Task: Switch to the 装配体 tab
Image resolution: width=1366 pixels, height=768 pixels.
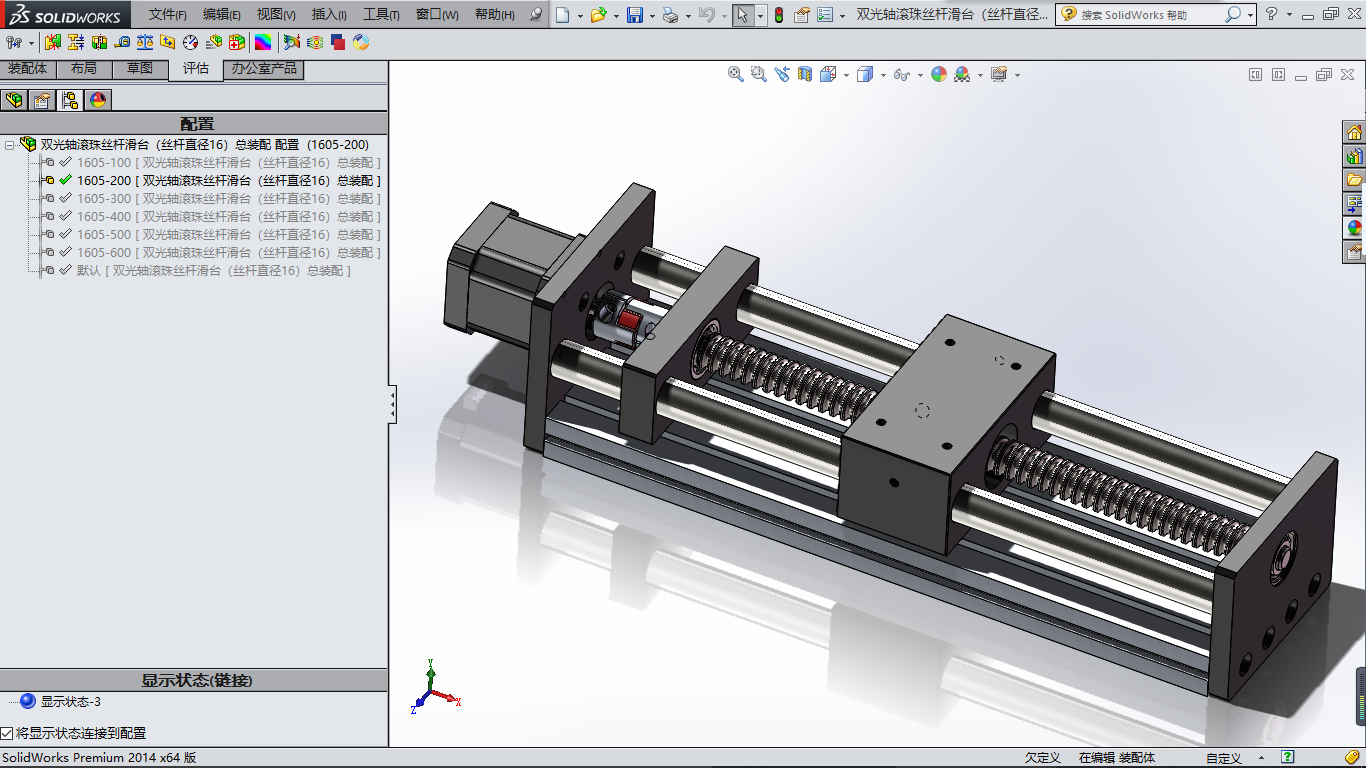Action: coord(28,69)
